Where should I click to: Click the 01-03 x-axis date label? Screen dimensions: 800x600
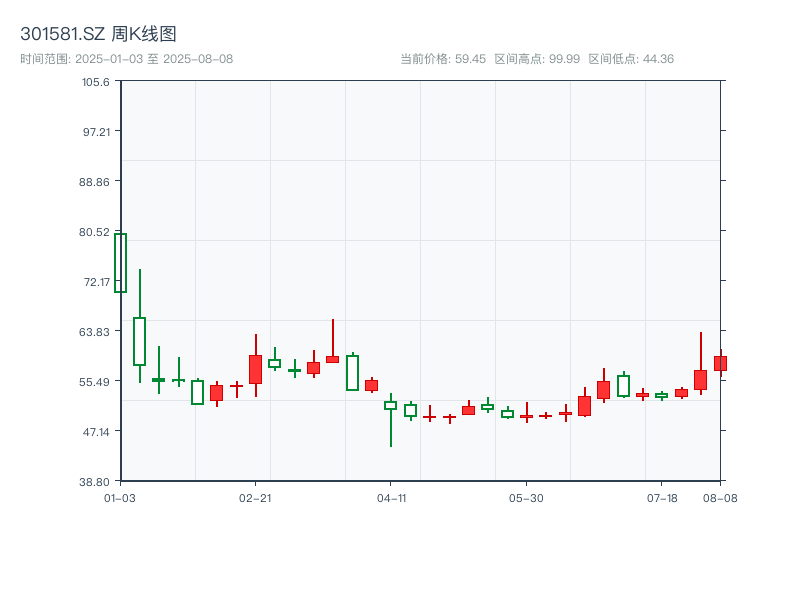click(x=120, y=497)
